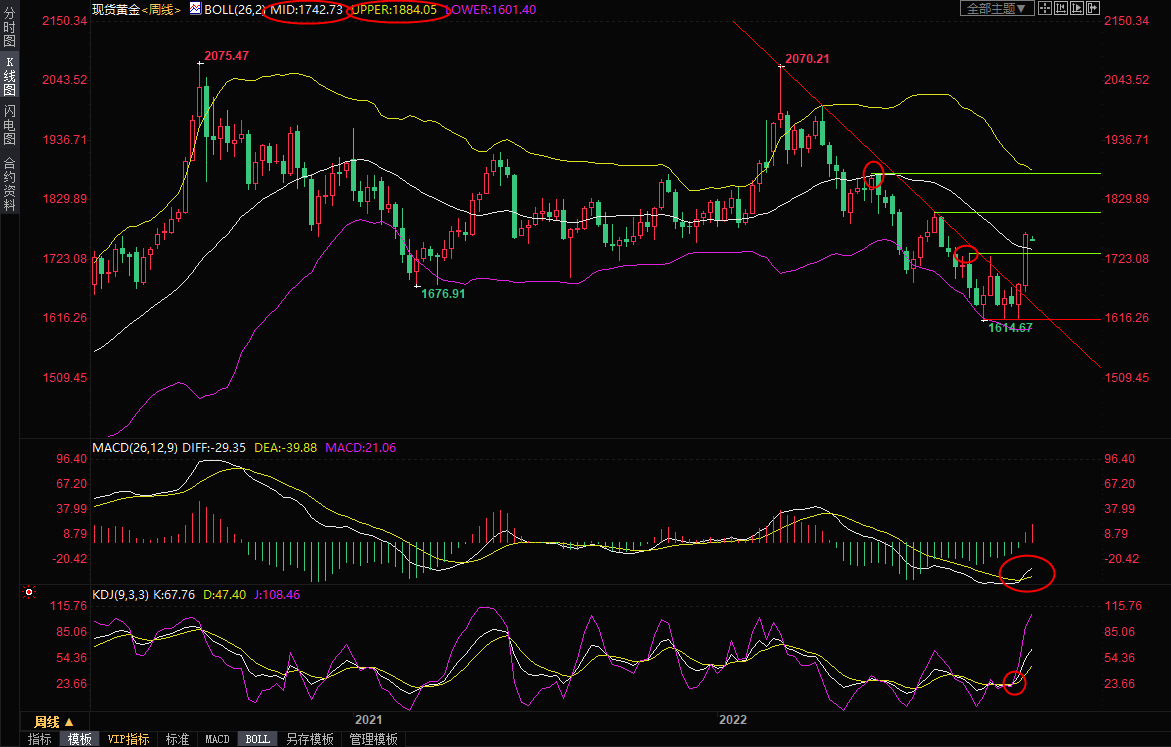
Task: Click the 管理模板 button
Action: (373, 739)
